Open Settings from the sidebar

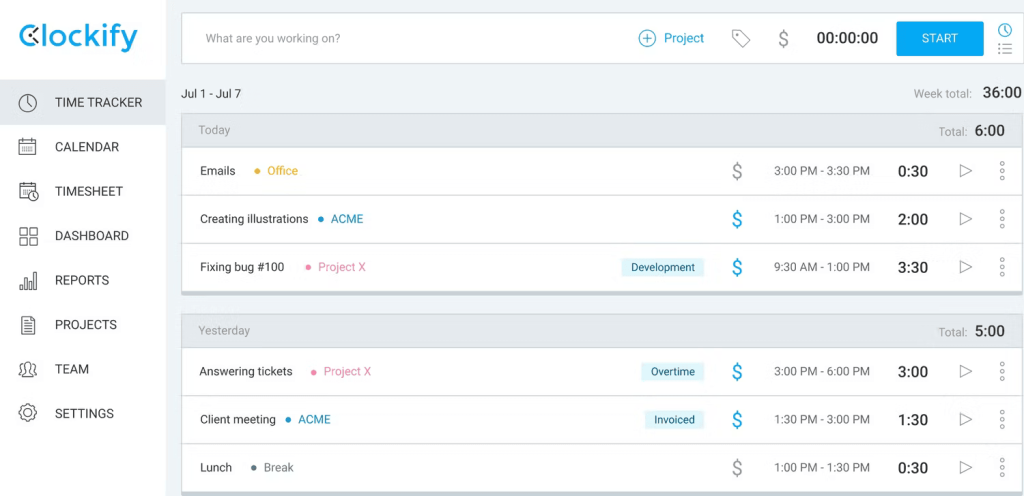pyautogui.click(x=82, y=413)
